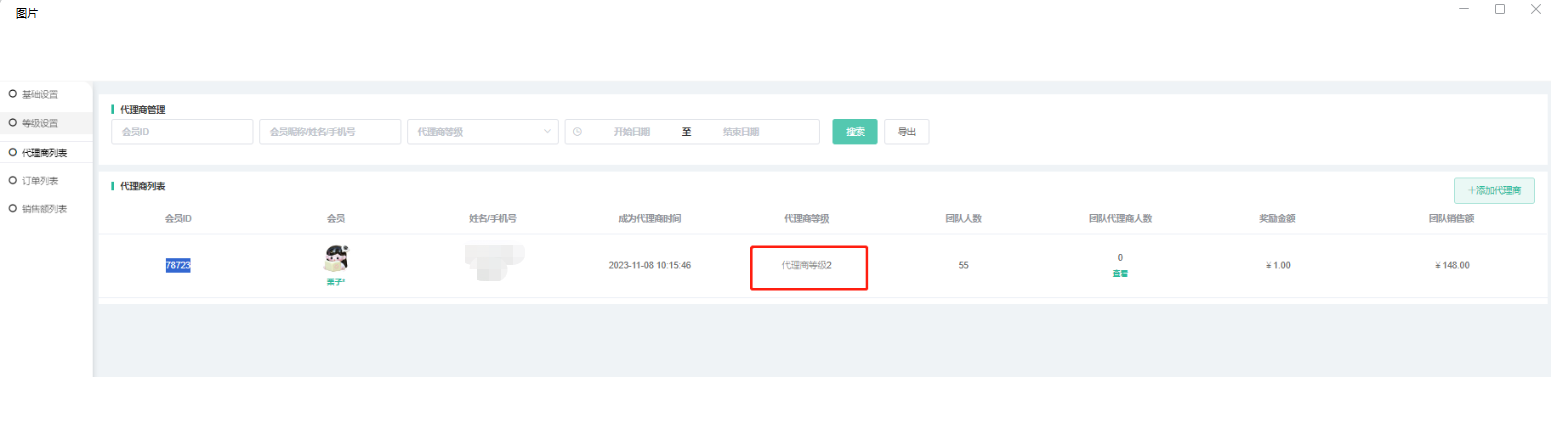
Task: Open 订单列表 from the sidebar
Action: click(39, 181)
